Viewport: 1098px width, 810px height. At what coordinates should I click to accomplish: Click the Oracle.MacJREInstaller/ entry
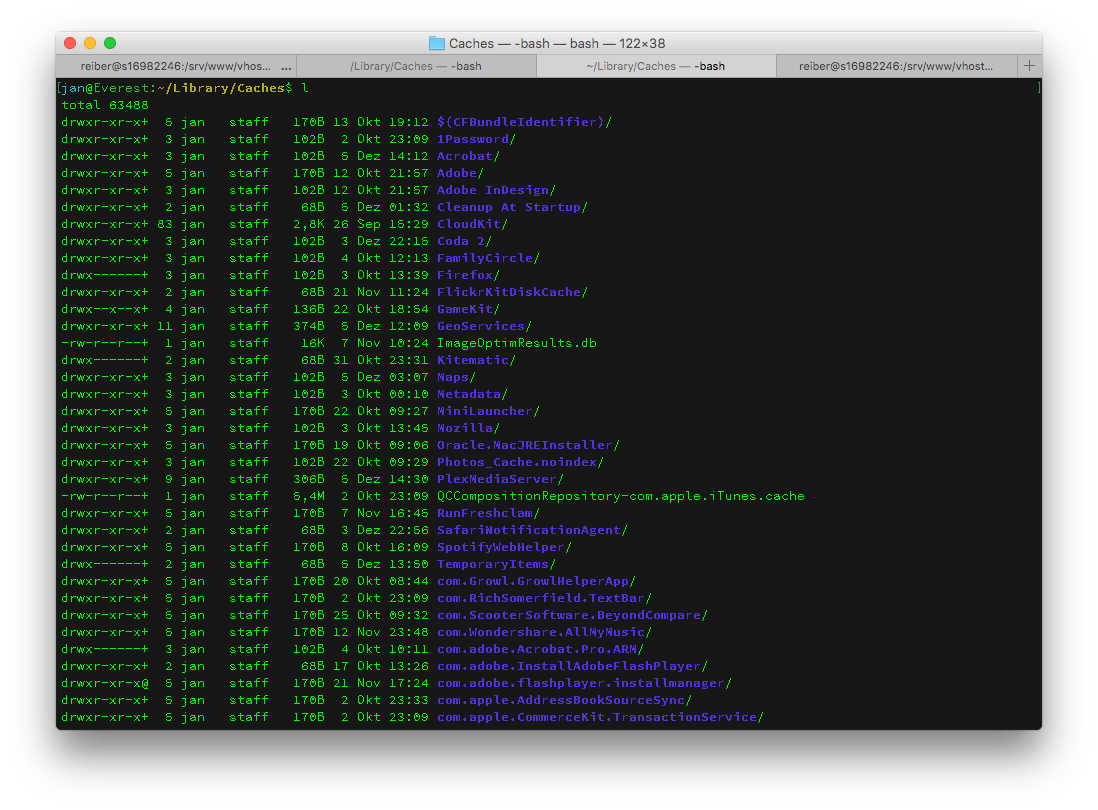tap(528, 445)
